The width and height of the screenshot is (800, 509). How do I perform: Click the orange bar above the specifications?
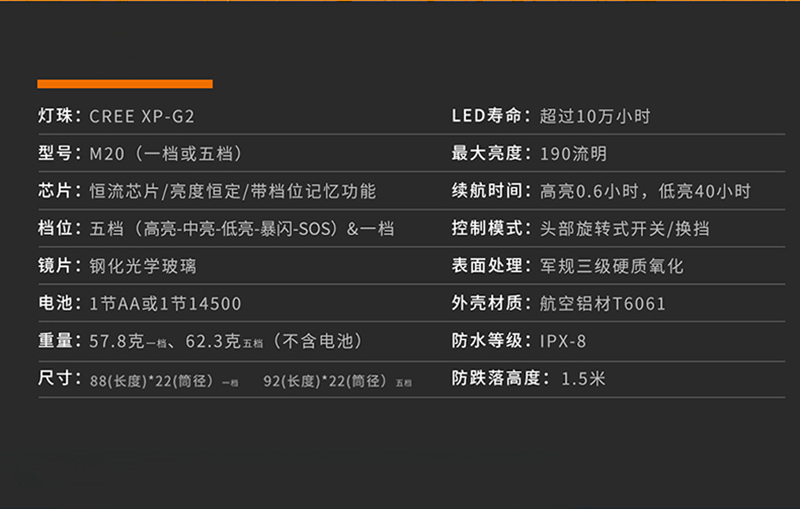click(125, 84)
